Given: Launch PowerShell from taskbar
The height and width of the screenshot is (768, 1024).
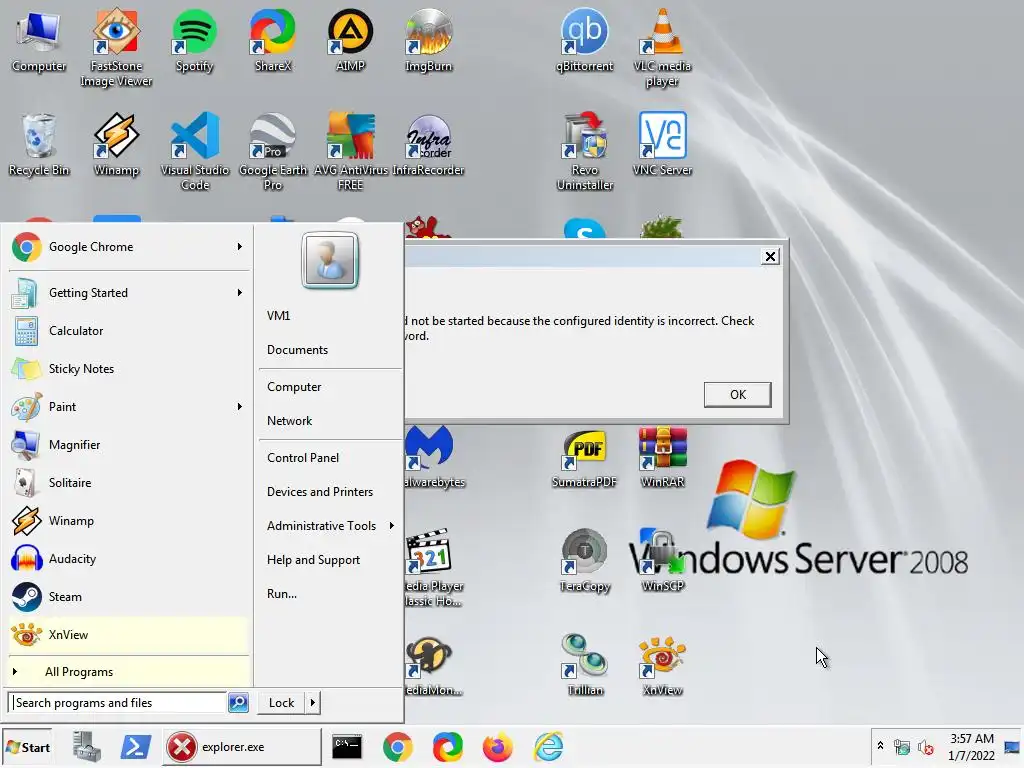Looking at the screenshot, I should [x=136, y=746].
